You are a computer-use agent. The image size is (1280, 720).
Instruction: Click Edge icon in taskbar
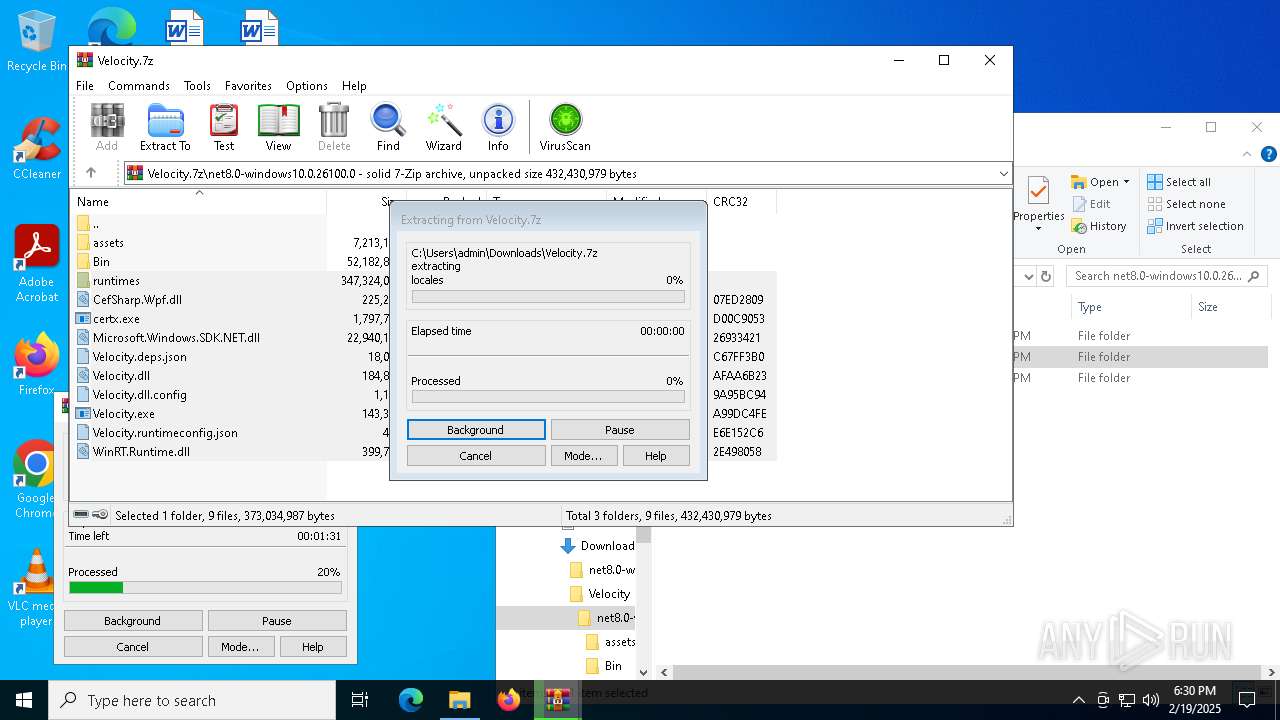[411, 700]
